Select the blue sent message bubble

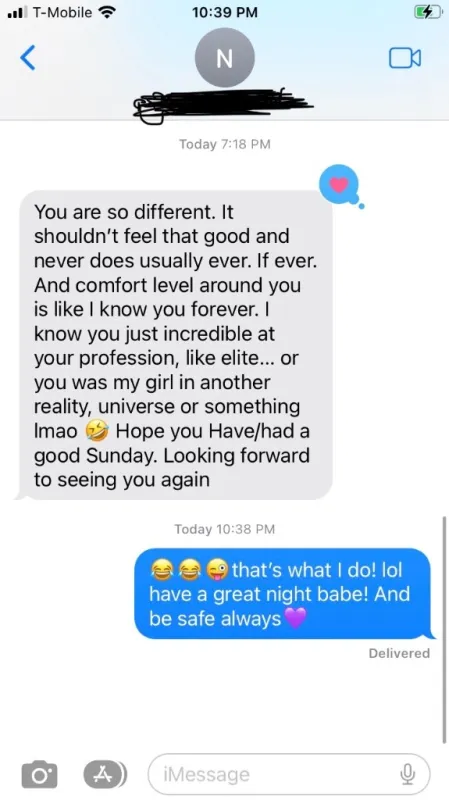(x=285, y=593)
